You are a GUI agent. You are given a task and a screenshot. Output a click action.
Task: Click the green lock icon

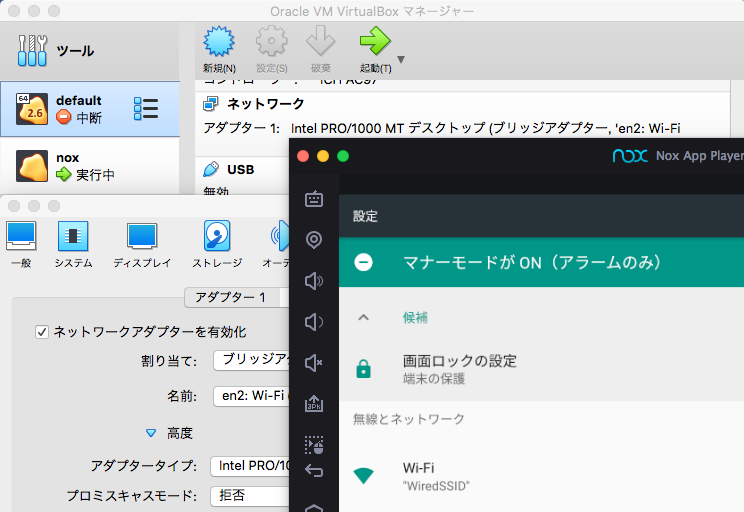(x=363, y=369)
